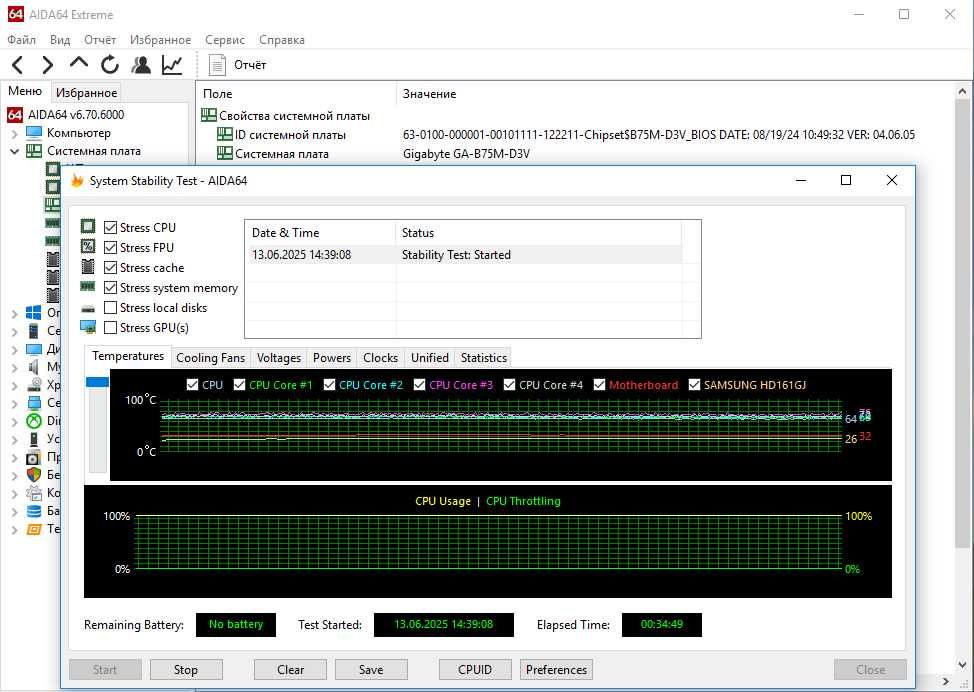Click the Поле column header
The height and width of the screenshot is (692, 974).
point(217,94)
